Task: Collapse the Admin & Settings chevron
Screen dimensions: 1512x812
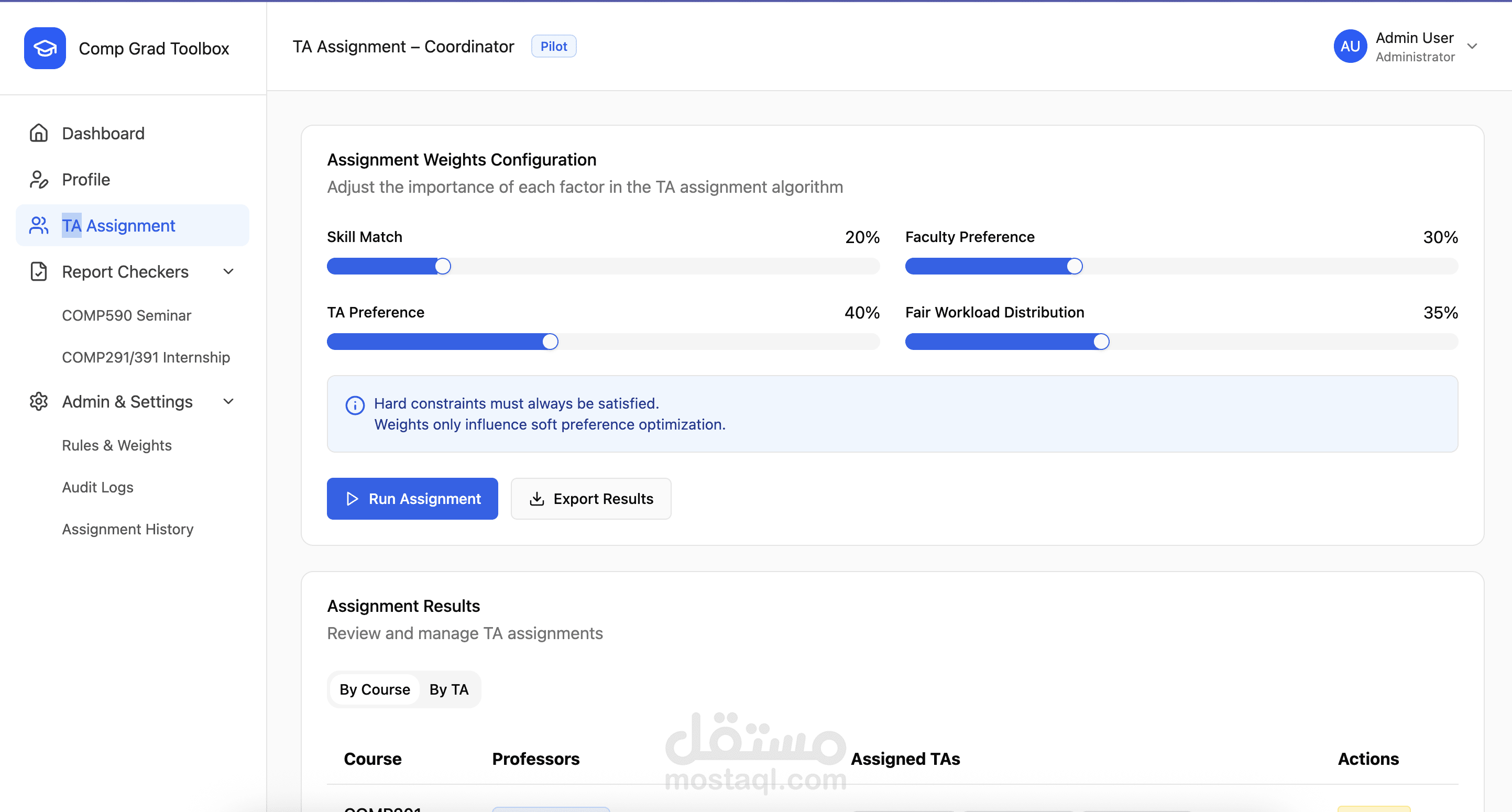Action: pyautogui.click(x=229, y=401)
